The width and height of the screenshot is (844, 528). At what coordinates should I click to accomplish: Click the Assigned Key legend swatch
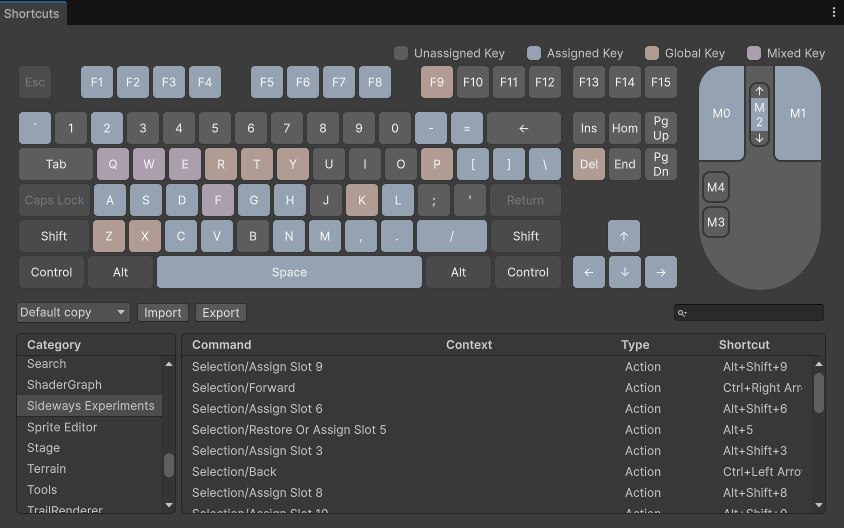pos(533,53)
